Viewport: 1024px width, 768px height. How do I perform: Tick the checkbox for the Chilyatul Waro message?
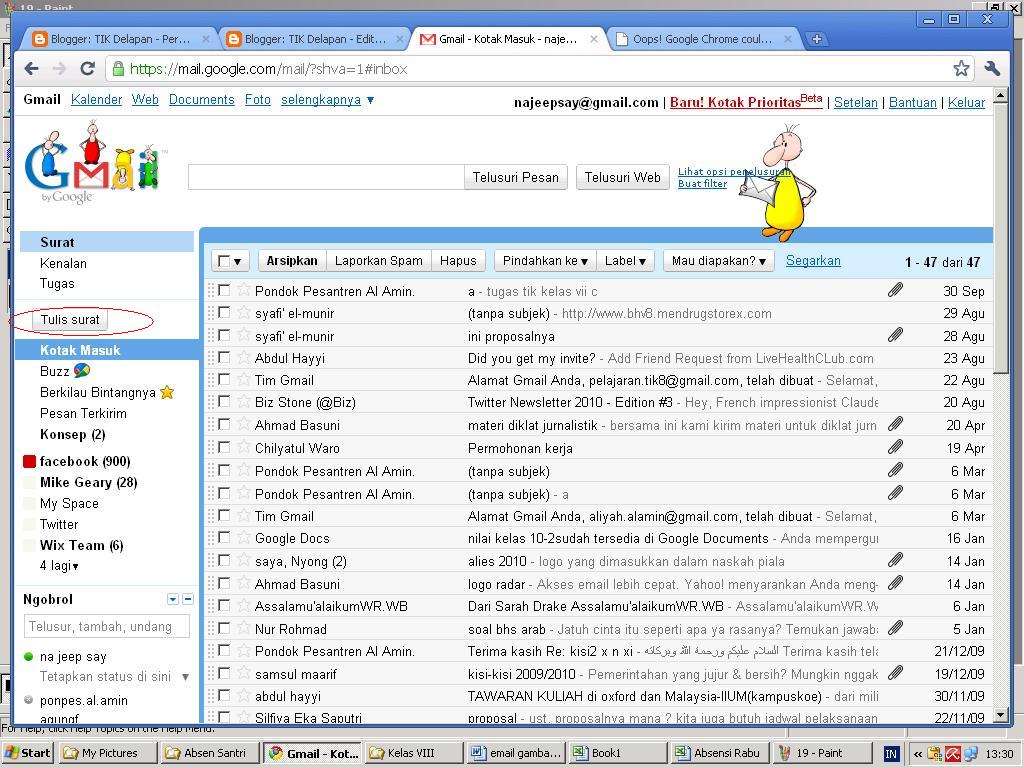pos(224,447)
